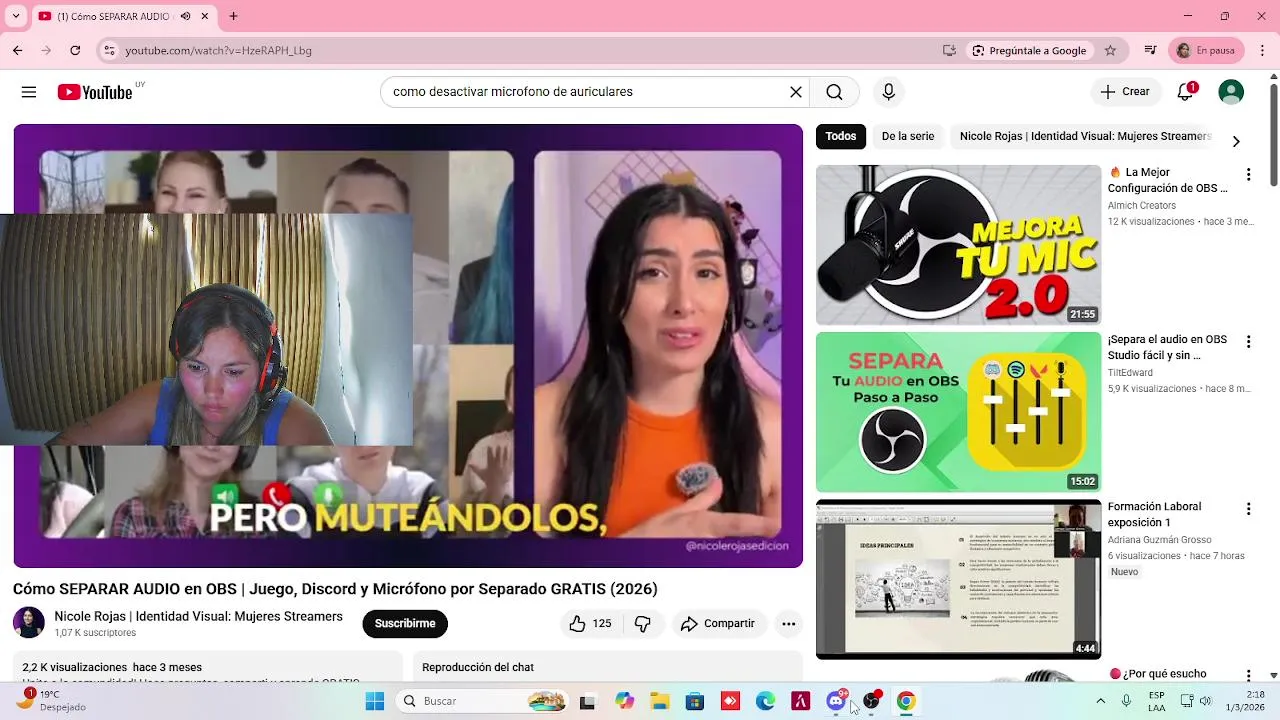The height and width of the screenshot is (720, 1280).
Task: Expand the 2,2 K visualizaciones description box
Action: pyautogui.click(x=208, y=667)
